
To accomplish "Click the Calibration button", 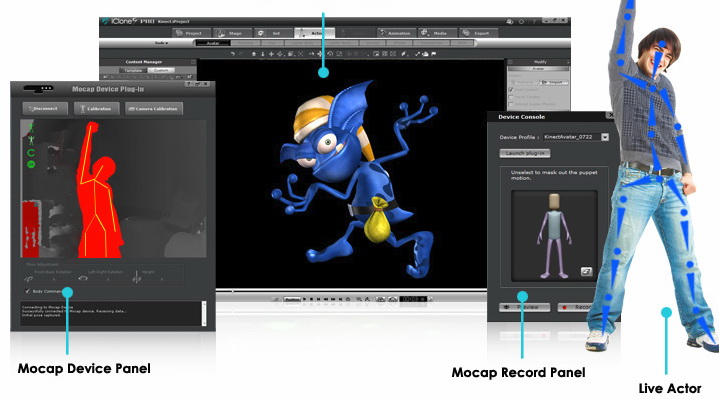I will click(x=97, y=109).
